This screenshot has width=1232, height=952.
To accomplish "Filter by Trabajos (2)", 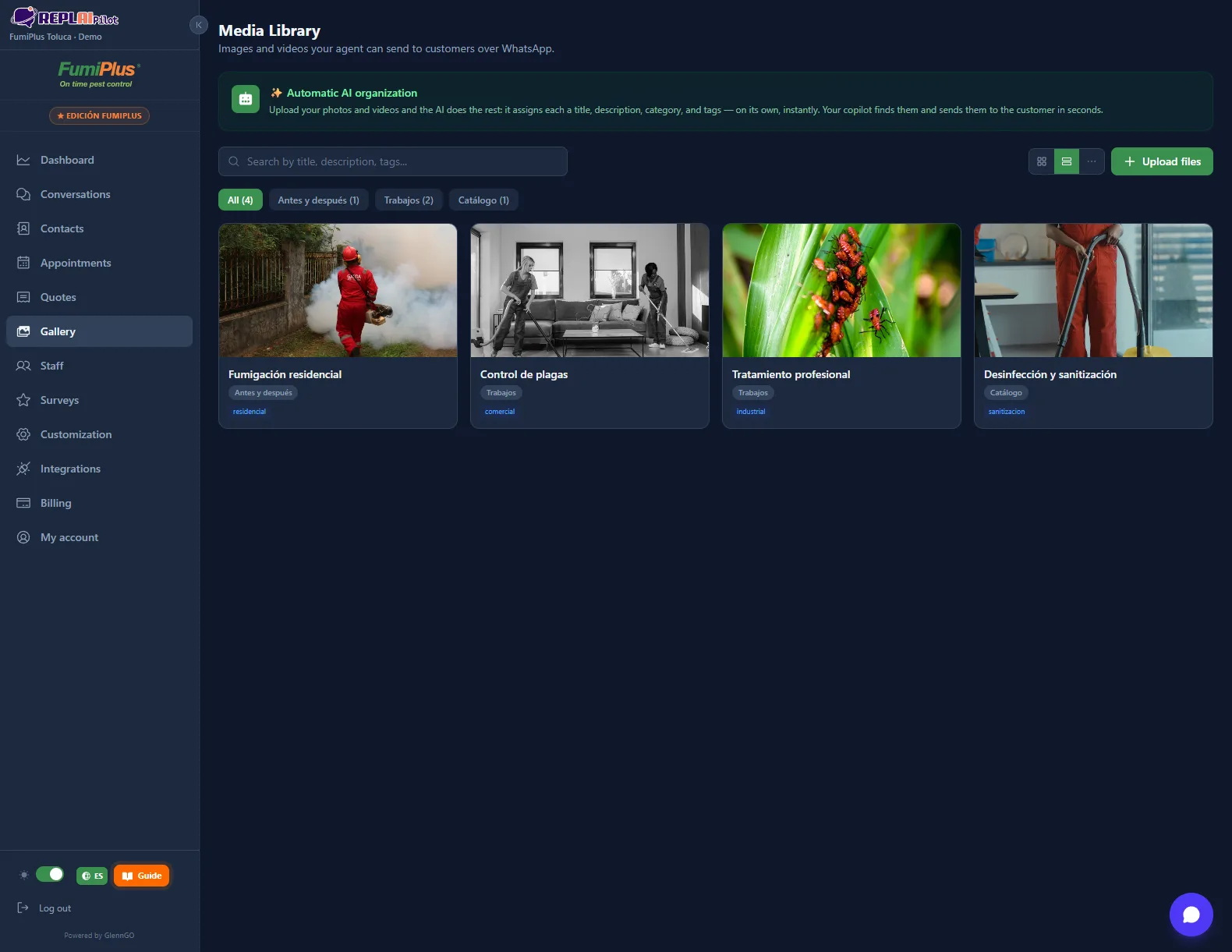I will coord(409,200).
